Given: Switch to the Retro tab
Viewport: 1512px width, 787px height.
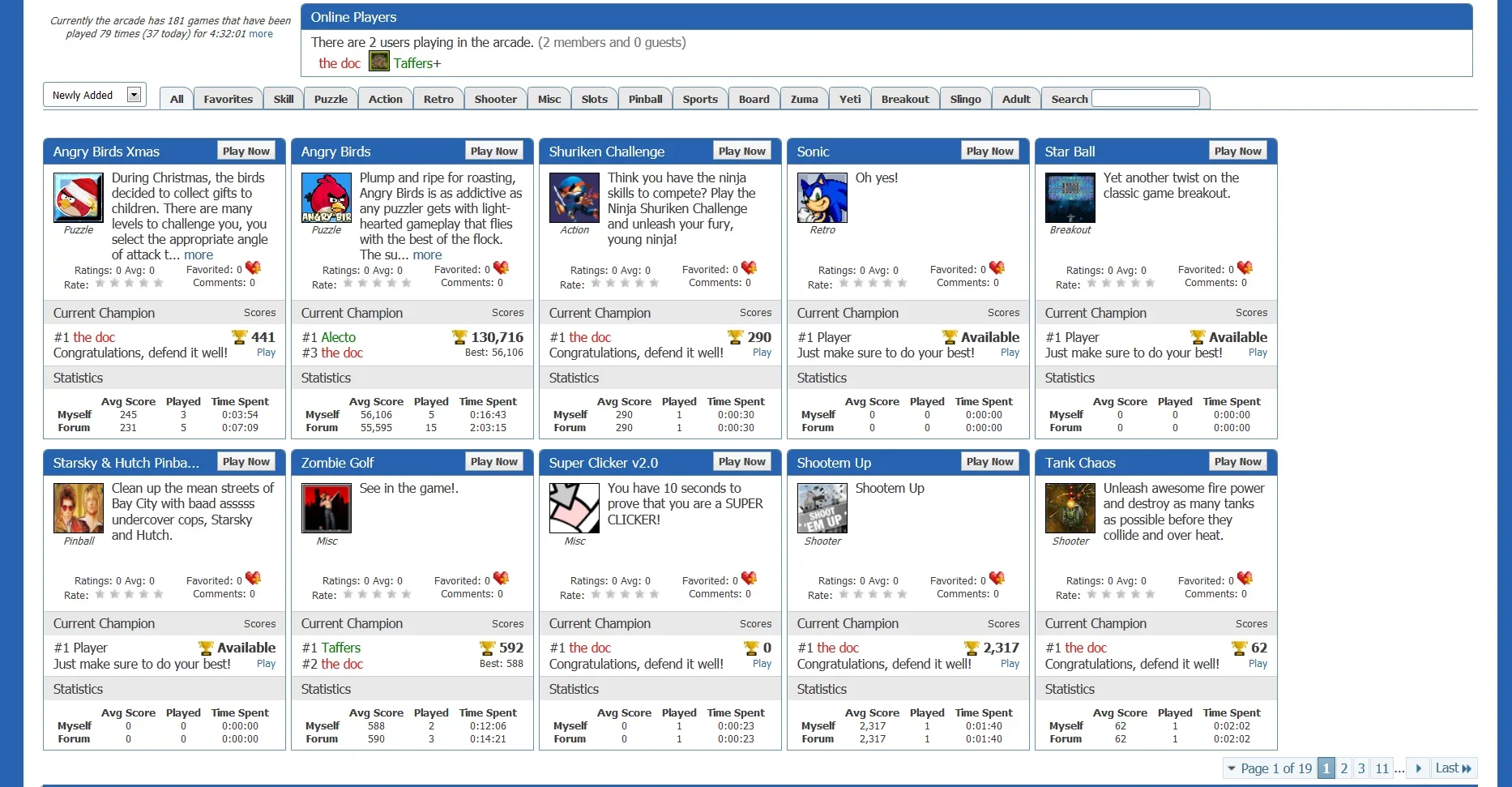Looking at the screenshot, I should 438,99.
